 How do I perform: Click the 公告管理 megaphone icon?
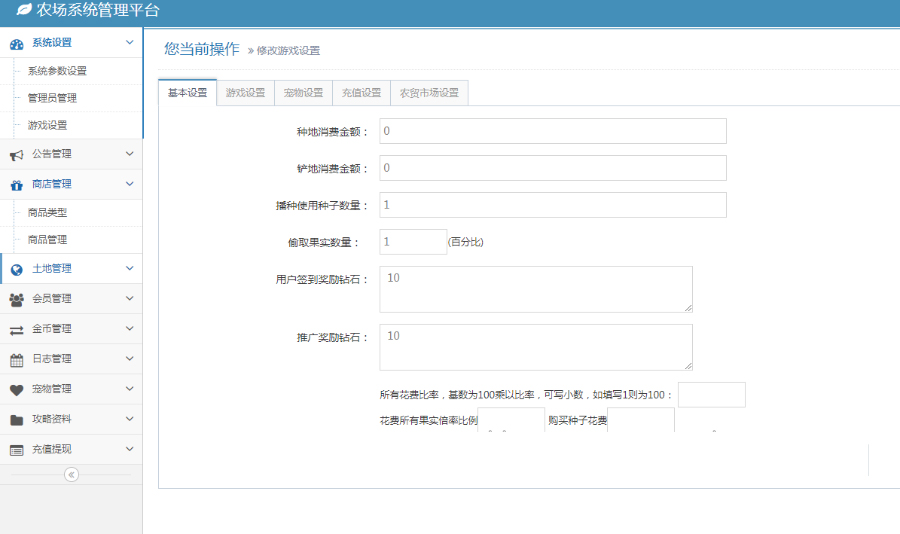click(x=16, y=154)
